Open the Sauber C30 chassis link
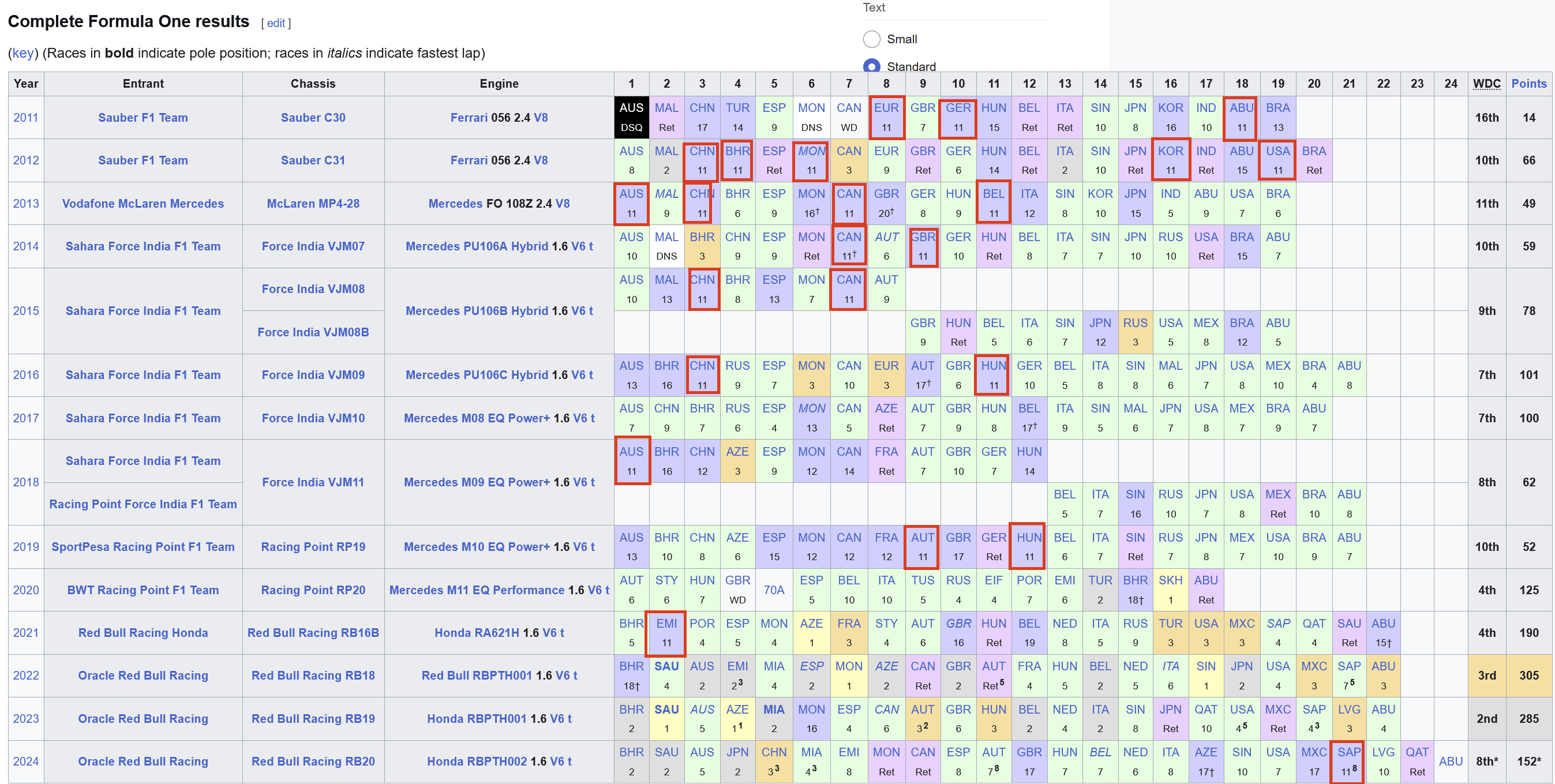Image resolution: width=1555 pixels, height=784 pixels. pos(313,118)
